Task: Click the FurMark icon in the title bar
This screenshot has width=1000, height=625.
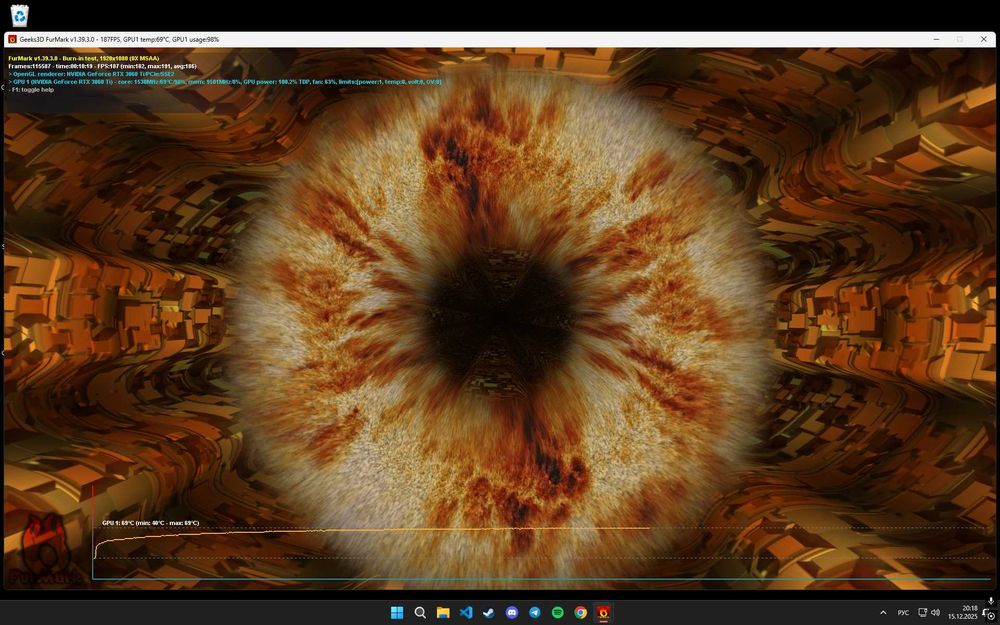Action: pyautogui.click(x=12, y=40)
